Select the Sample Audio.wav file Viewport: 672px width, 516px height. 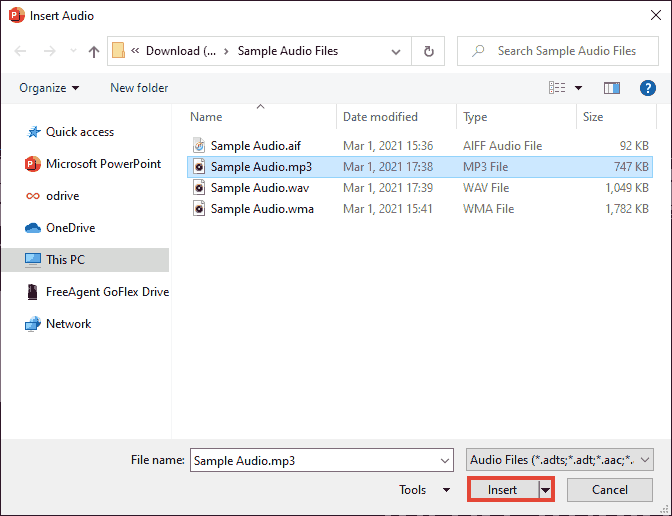(x=258, y=188)
